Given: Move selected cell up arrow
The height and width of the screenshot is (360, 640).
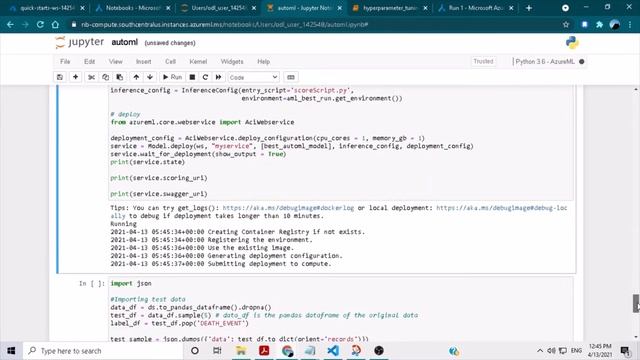Looking at the screenshot, I should (136, 77).
